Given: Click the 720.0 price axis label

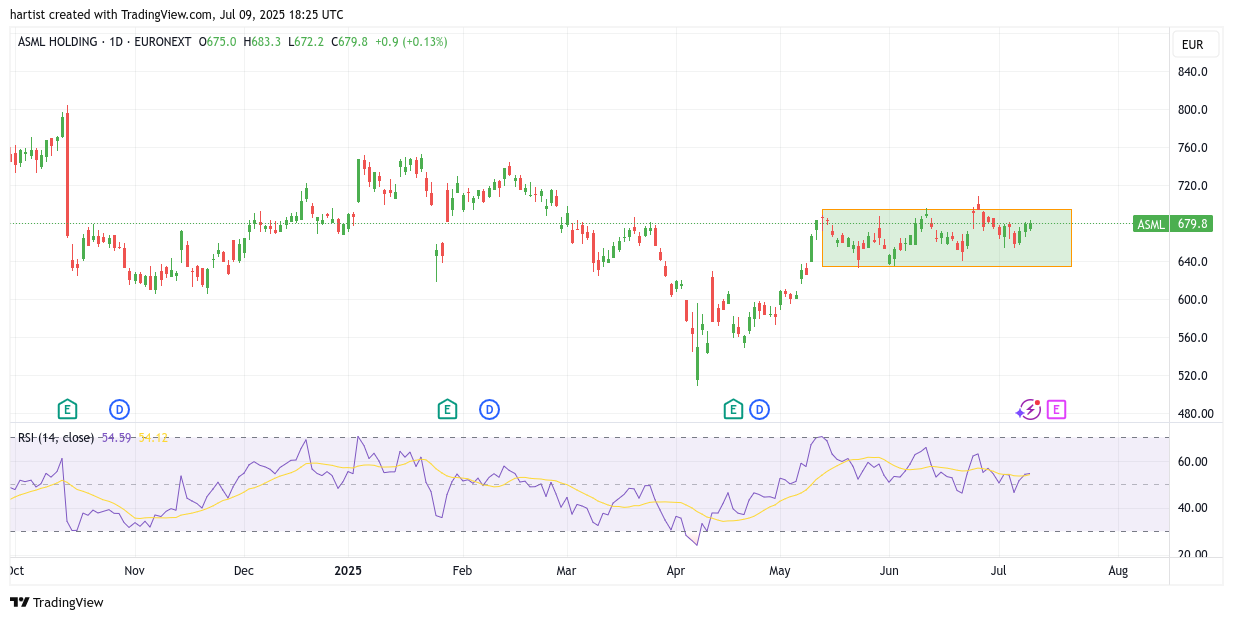Looking at the screenshot, I should pos(1192,186).
